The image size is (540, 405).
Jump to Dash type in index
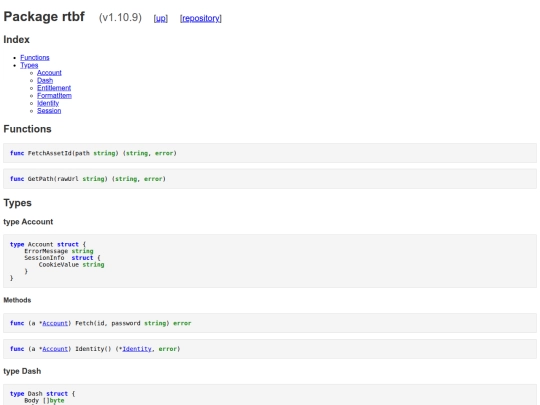click(x=45, y=80)
